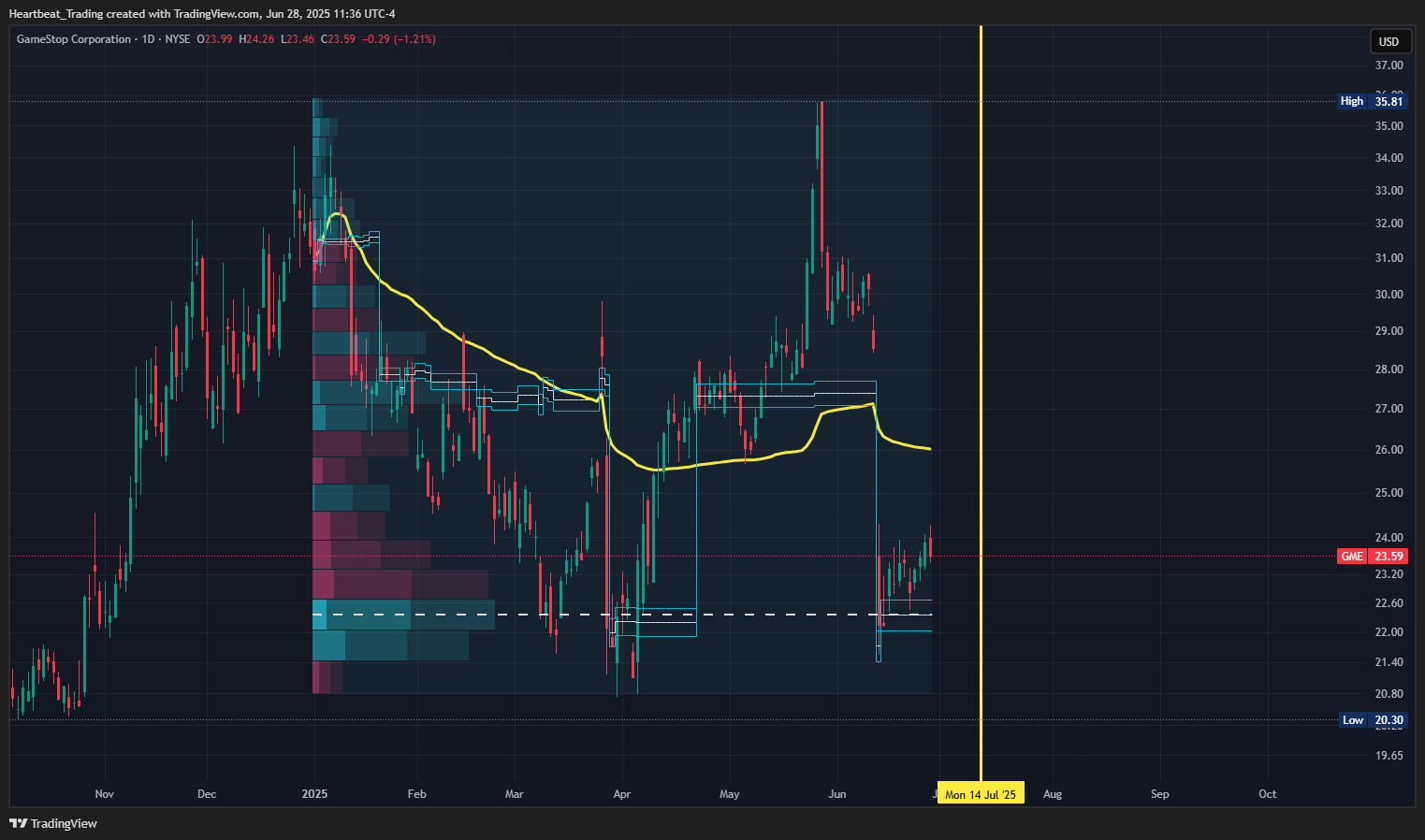Viewport: 1425px width, 840px height.
Task: Click the red 23.59 last price tag
Action: pos(1389,557)
